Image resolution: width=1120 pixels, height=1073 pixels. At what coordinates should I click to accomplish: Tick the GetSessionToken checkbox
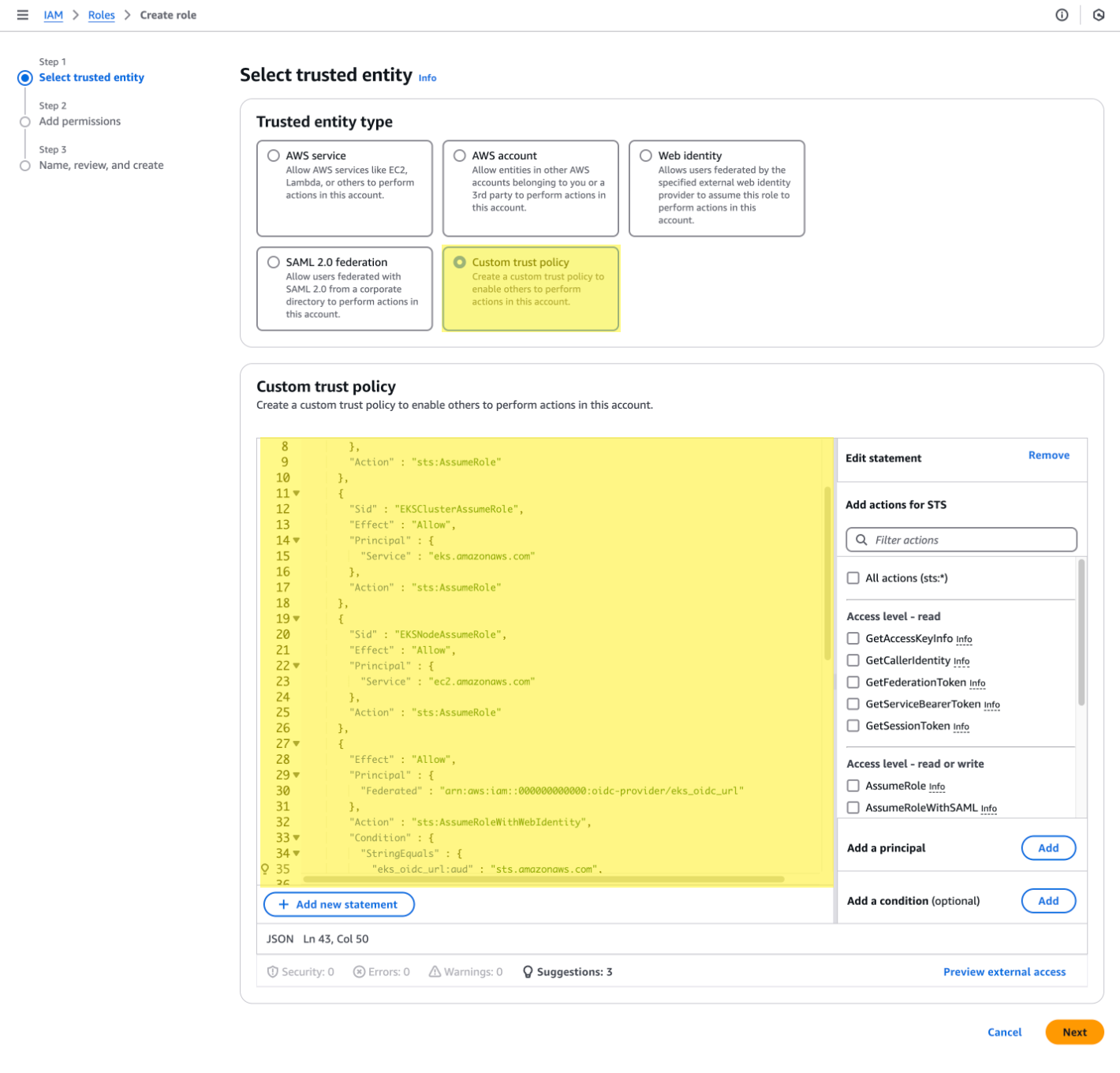point(853,726)
